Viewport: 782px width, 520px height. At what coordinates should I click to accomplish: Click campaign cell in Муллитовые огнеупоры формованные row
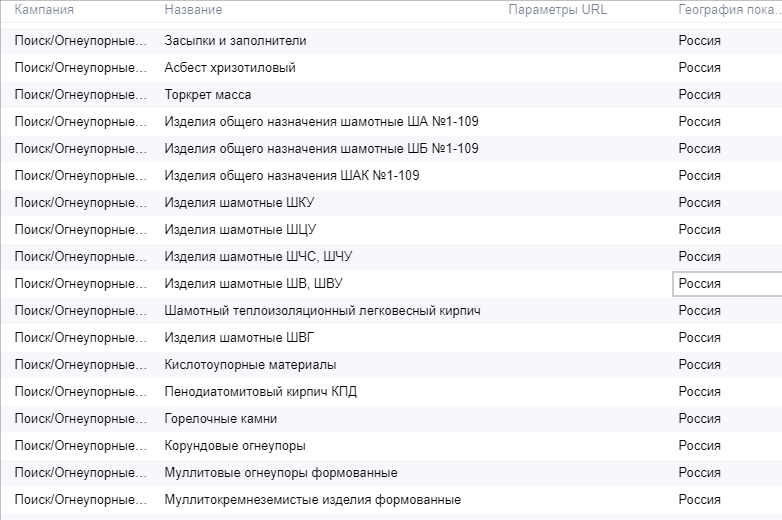pos(81,473)
